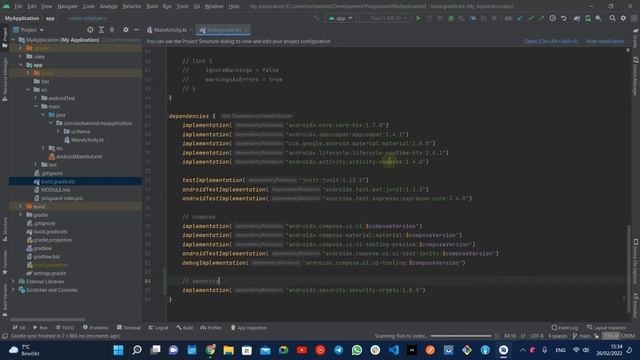Sync project with Gradle files elephant icon
Viewport: 640px width, 360px height.
pos(577,18)
